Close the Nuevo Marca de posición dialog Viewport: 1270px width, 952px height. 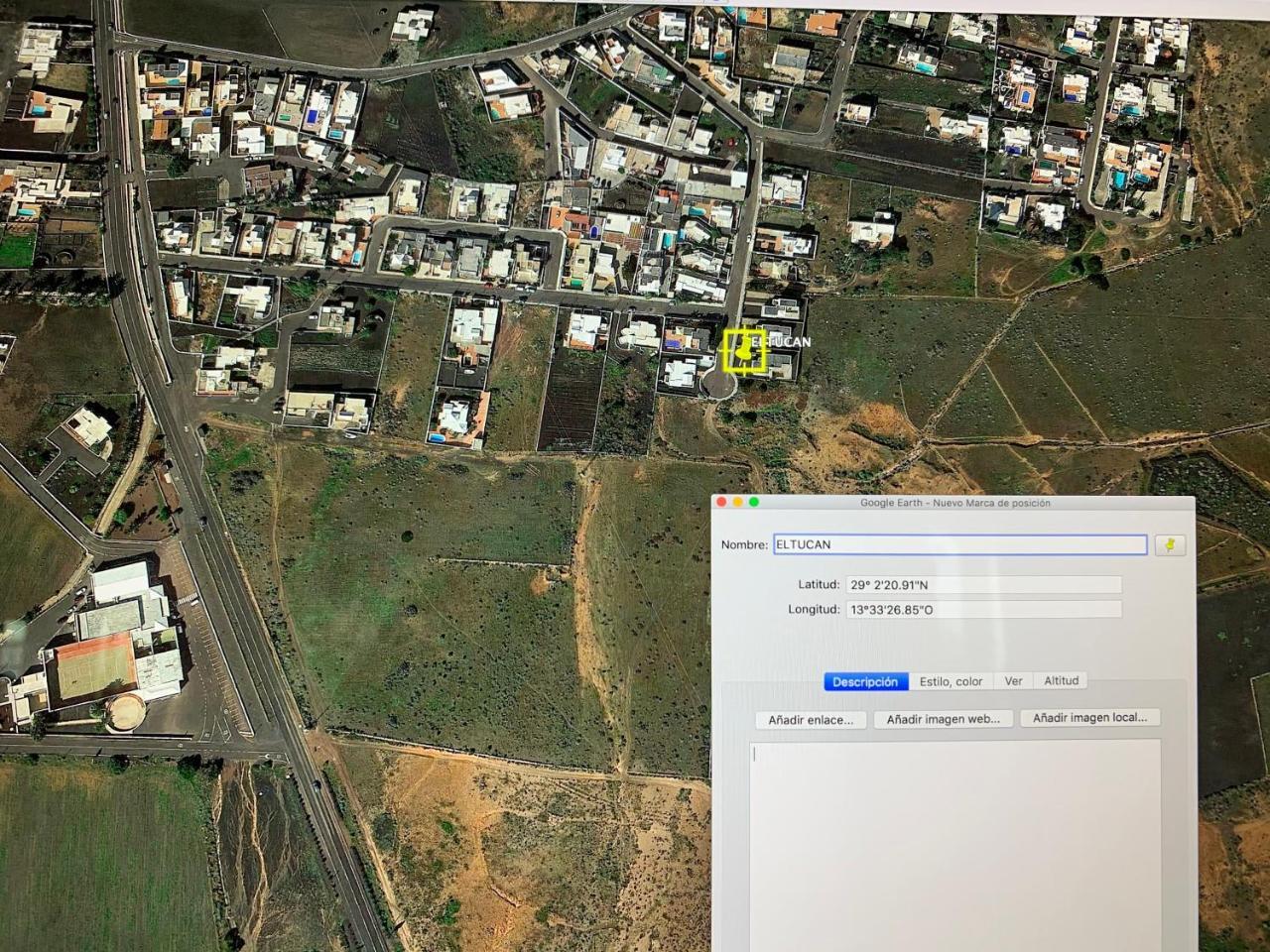722,503
